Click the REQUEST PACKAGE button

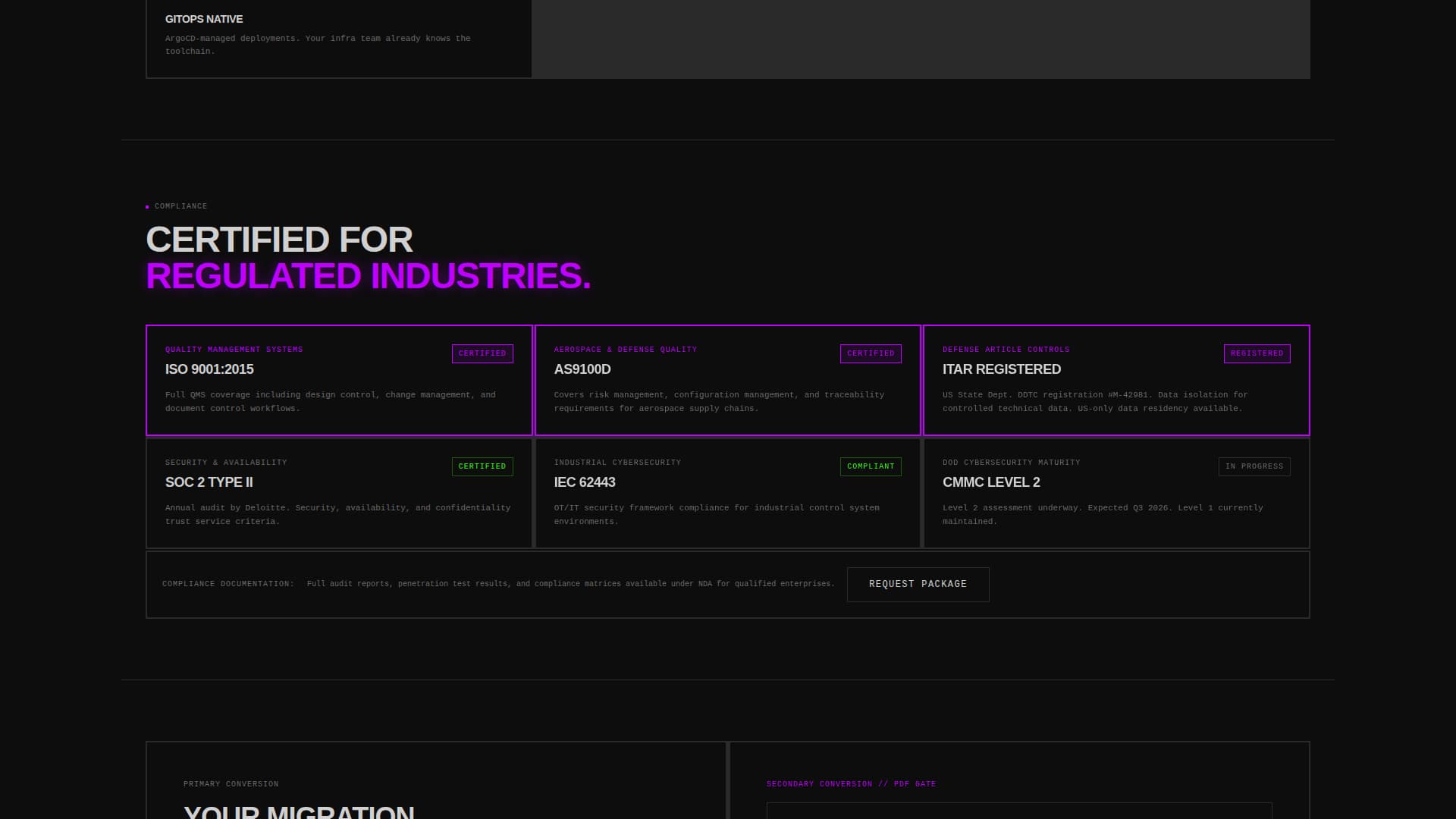click(x=918, y=584)
